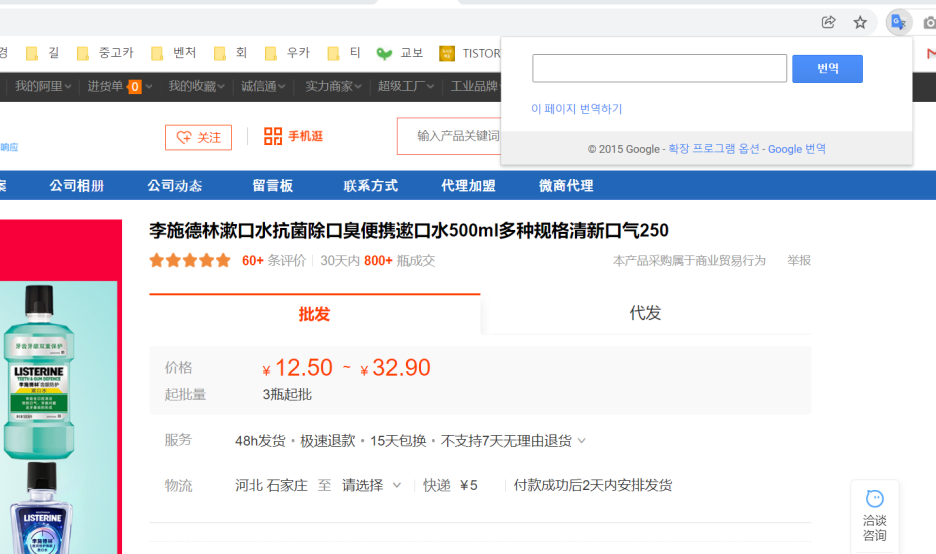Open 工业品牌 top menu item
Viewport: 936px width, 554px height.
475,87
